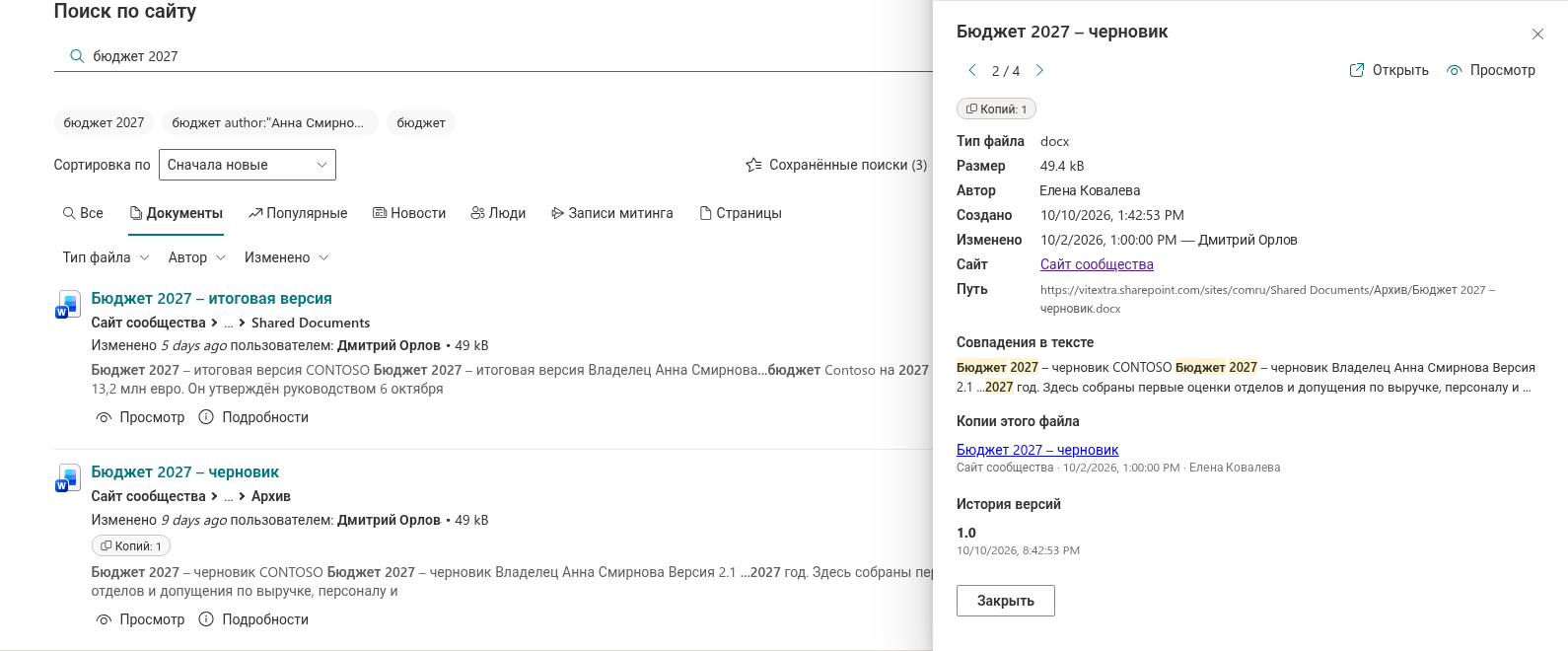This screenshot has width=1568, height=651.
Task: Open copy link Бюджет 2027 – черновик
Action: click(1037, 450)
